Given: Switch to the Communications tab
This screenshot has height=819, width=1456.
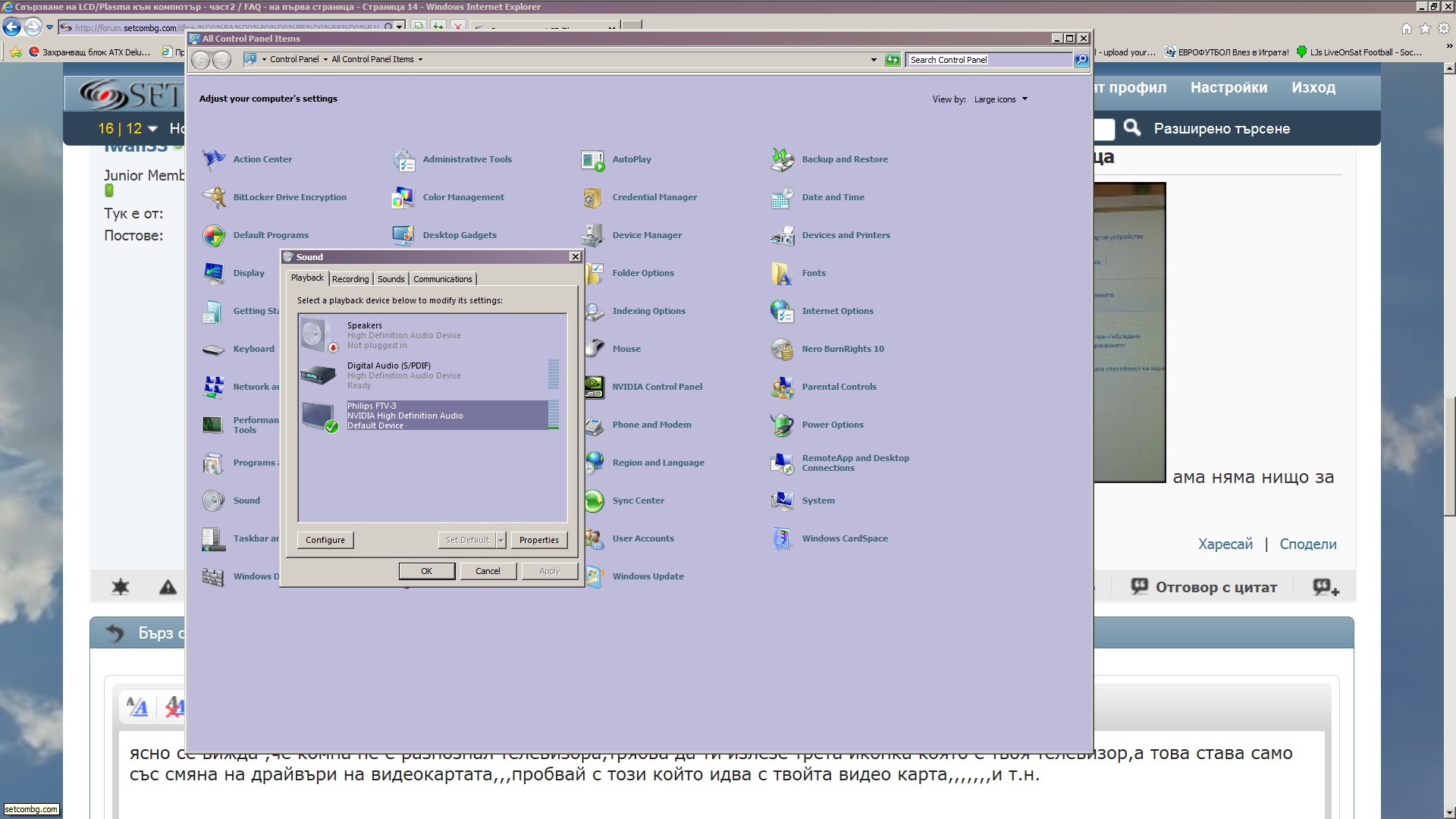Looking at the screenshot, I should tap(443, 279).
